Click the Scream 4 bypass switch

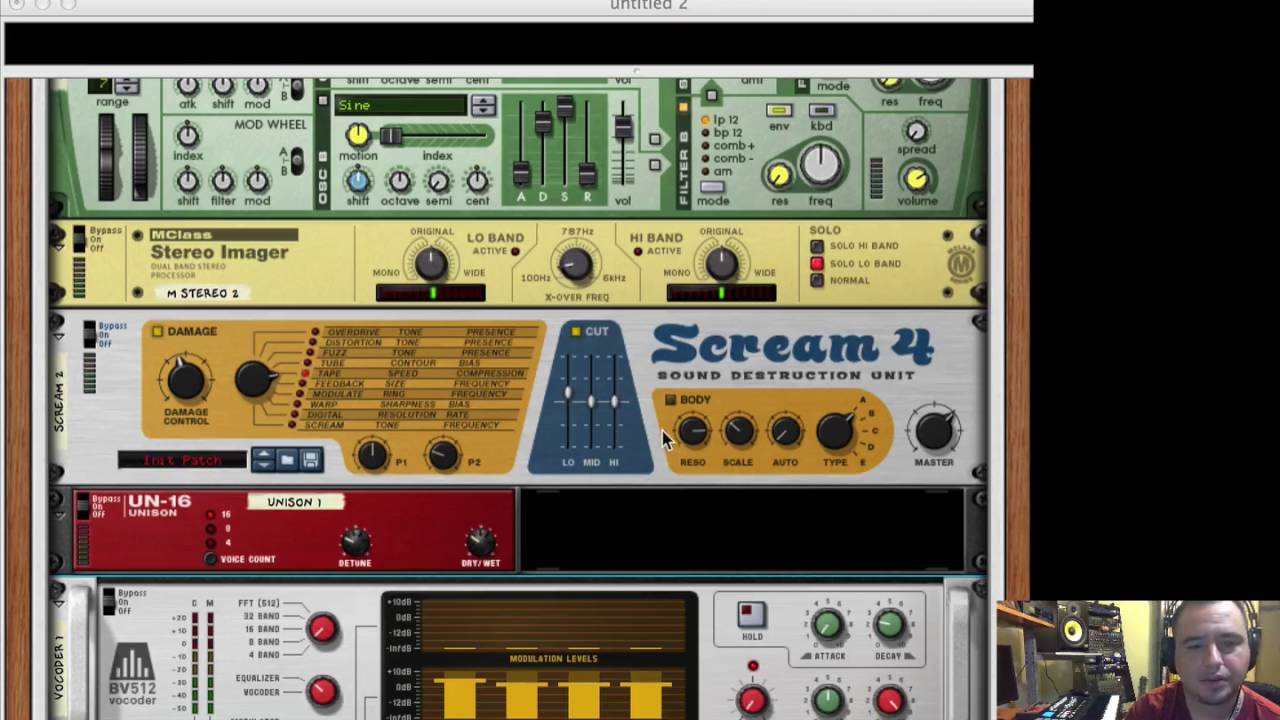[x=89, y=335]
